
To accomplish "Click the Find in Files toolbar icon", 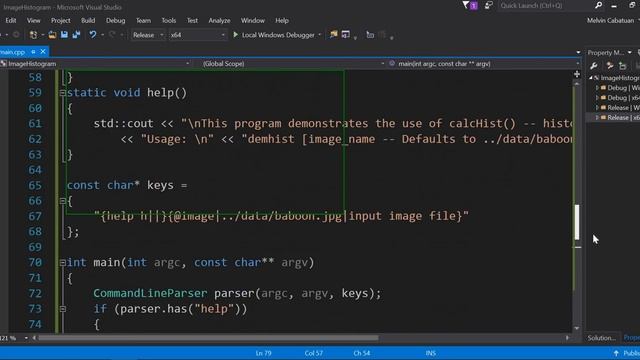I will [x=334, y=35].
